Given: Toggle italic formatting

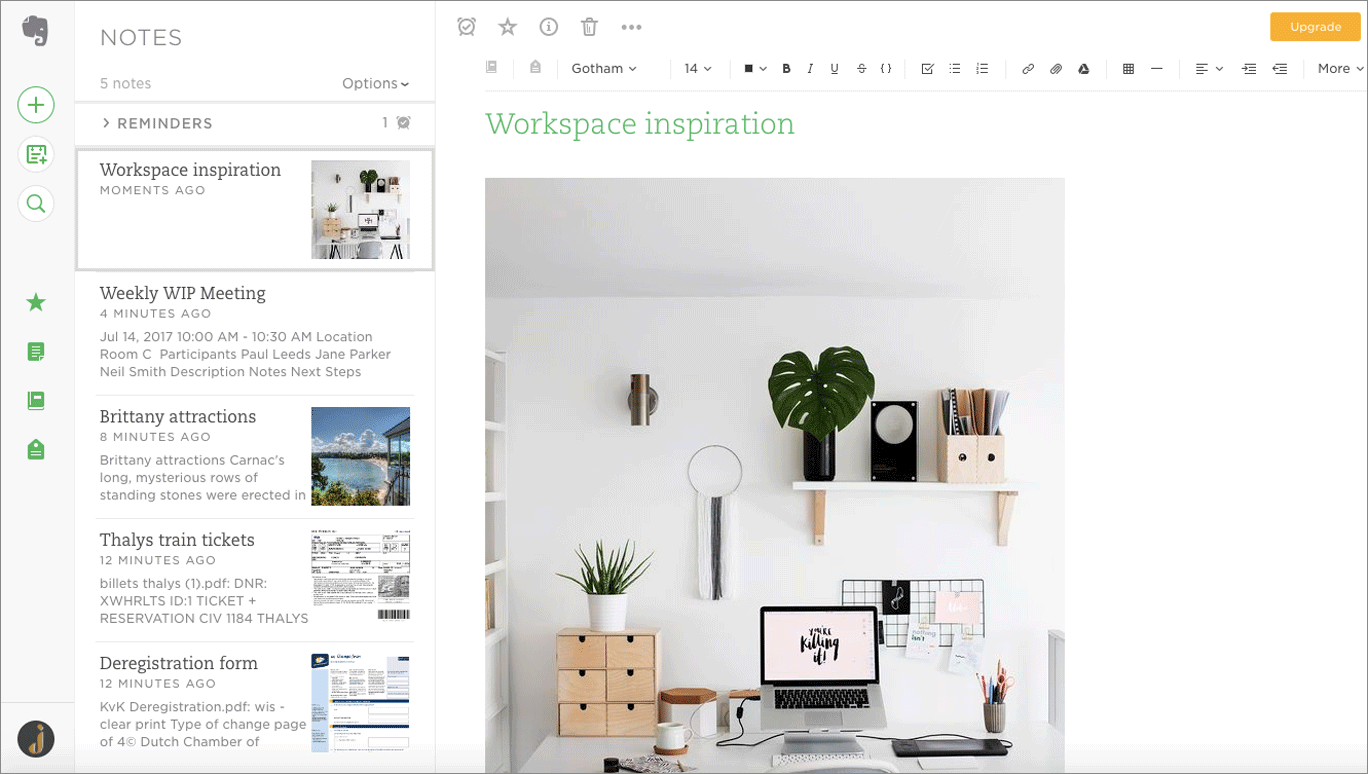Looking at the screenshot, I should (810, 69).
